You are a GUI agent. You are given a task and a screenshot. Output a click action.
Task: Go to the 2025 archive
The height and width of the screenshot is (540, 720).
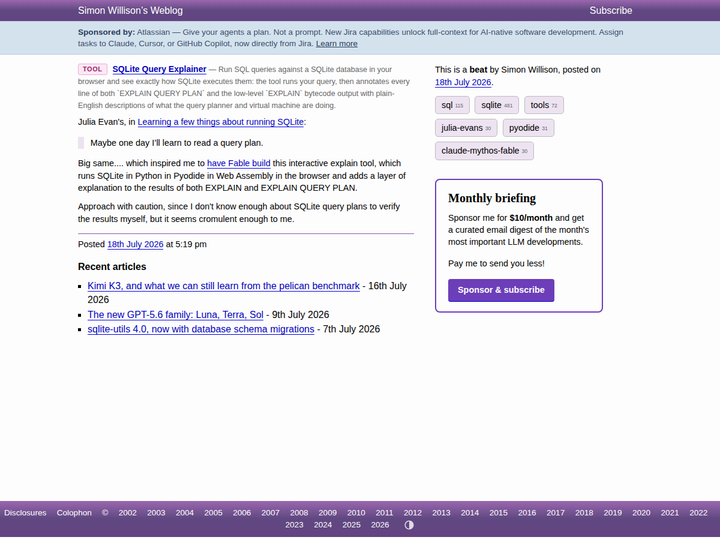point(351,525)
